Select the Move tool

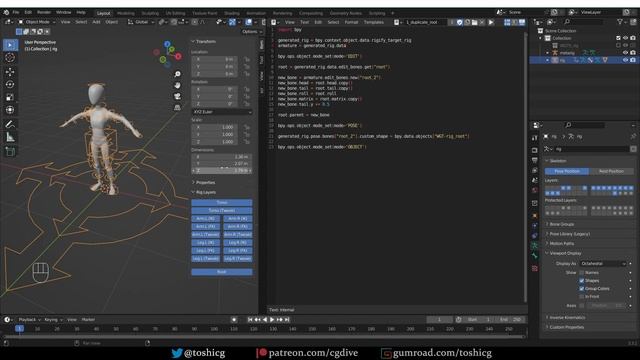coord(10,72)
